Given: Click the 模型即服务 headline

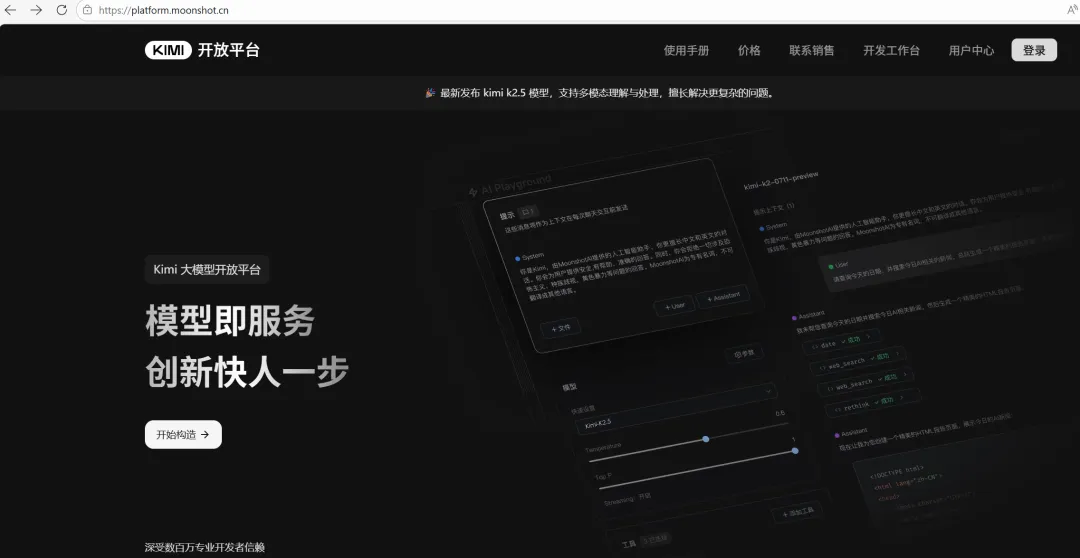Looking at the screenshot, I should (230, 321).
